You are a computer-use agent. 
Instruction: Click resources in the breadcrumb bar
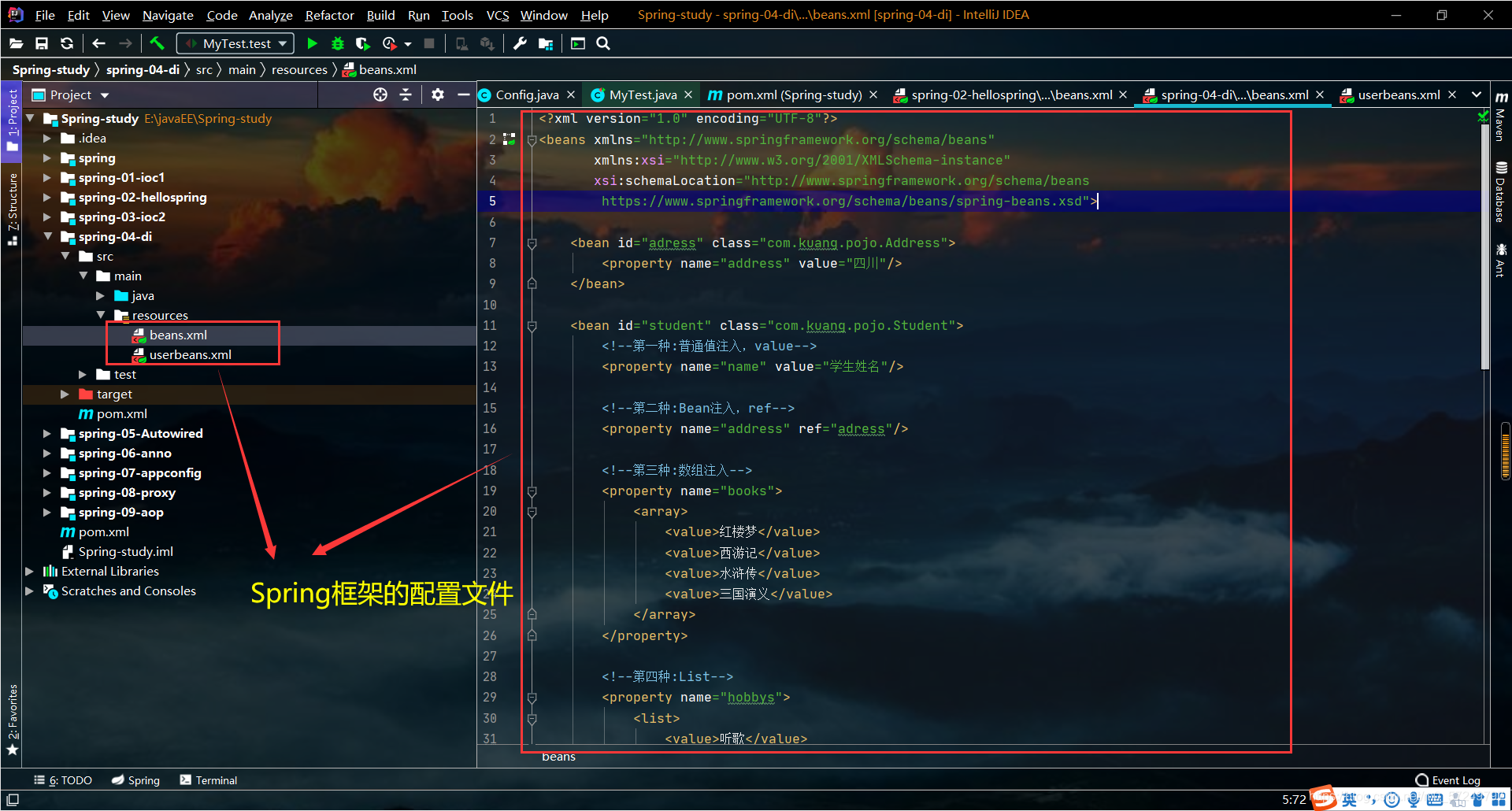299,70
